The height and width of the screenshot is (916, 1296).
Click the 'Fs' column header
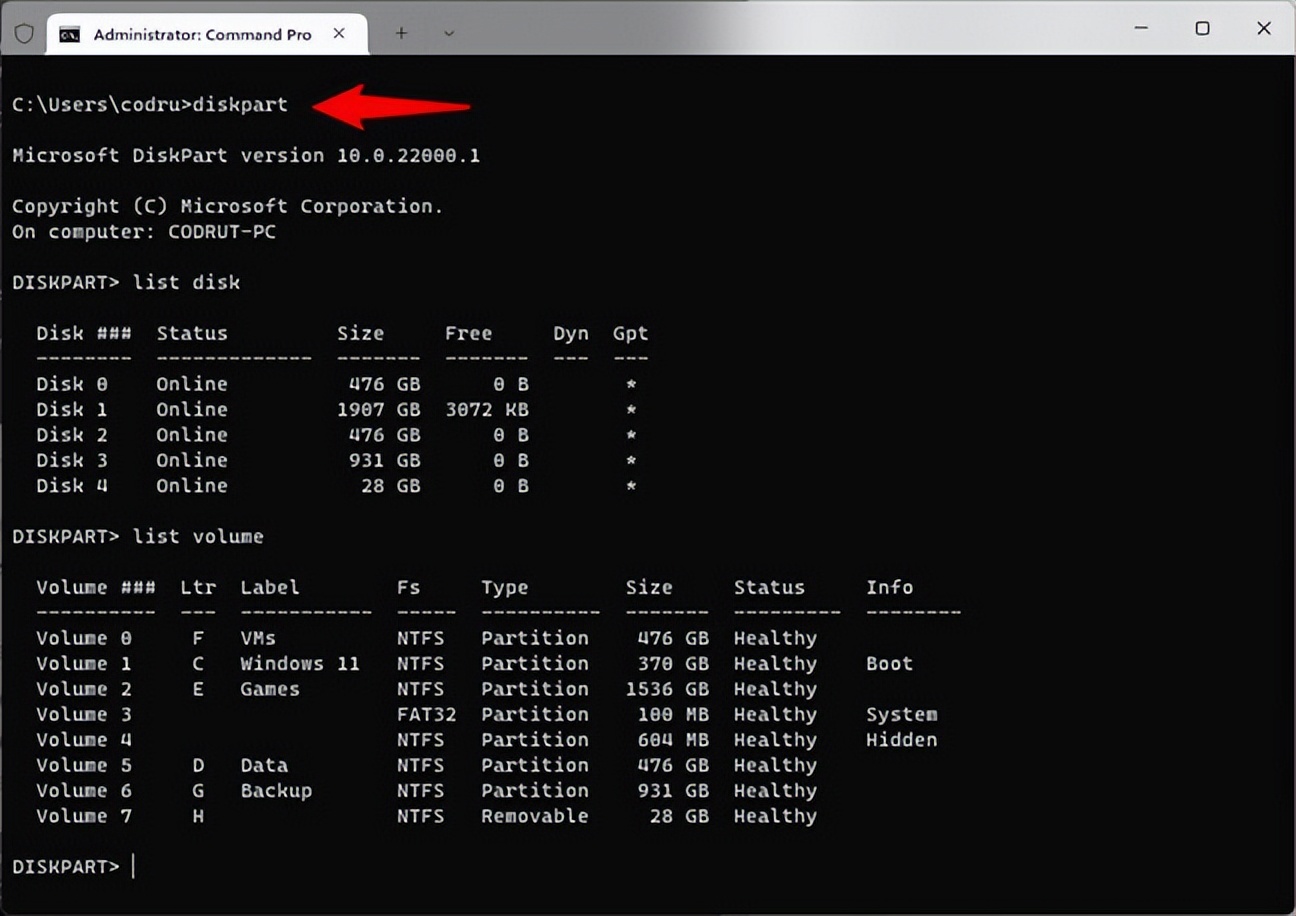[x=408, y=588]
